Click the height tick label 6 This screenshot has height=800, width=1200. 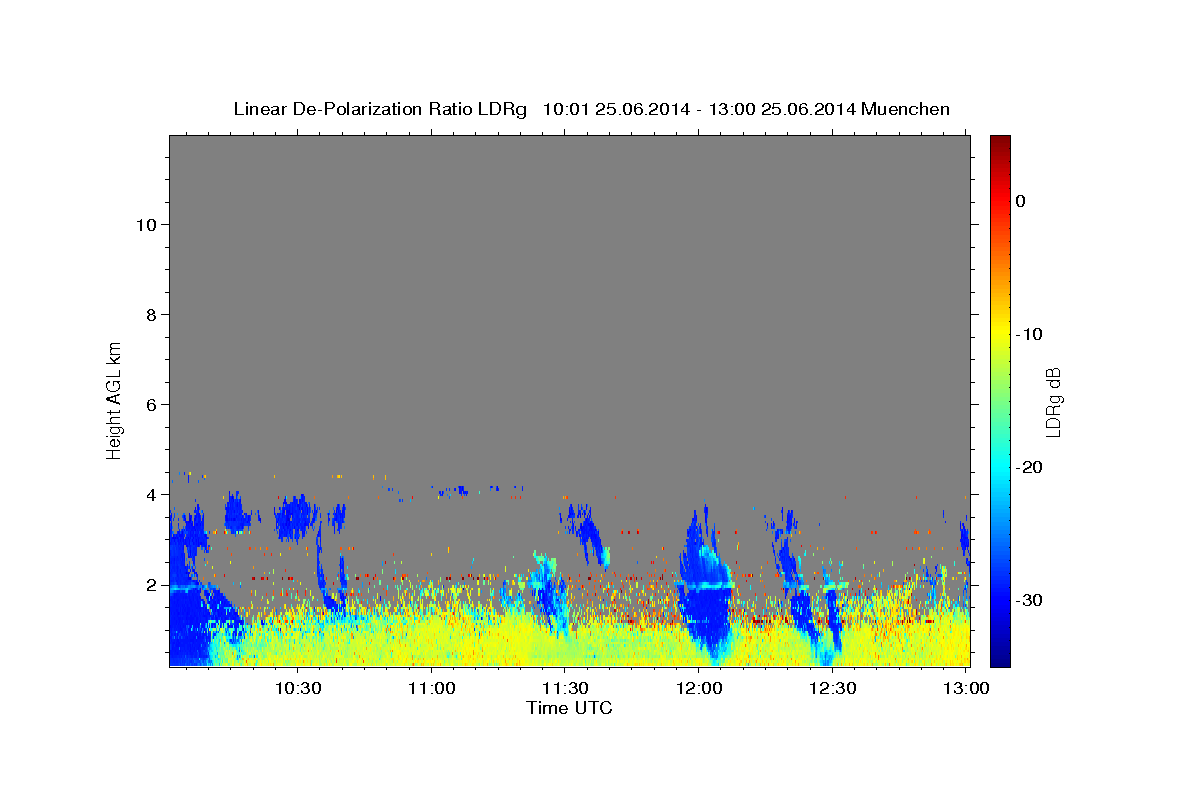(152, 404)
